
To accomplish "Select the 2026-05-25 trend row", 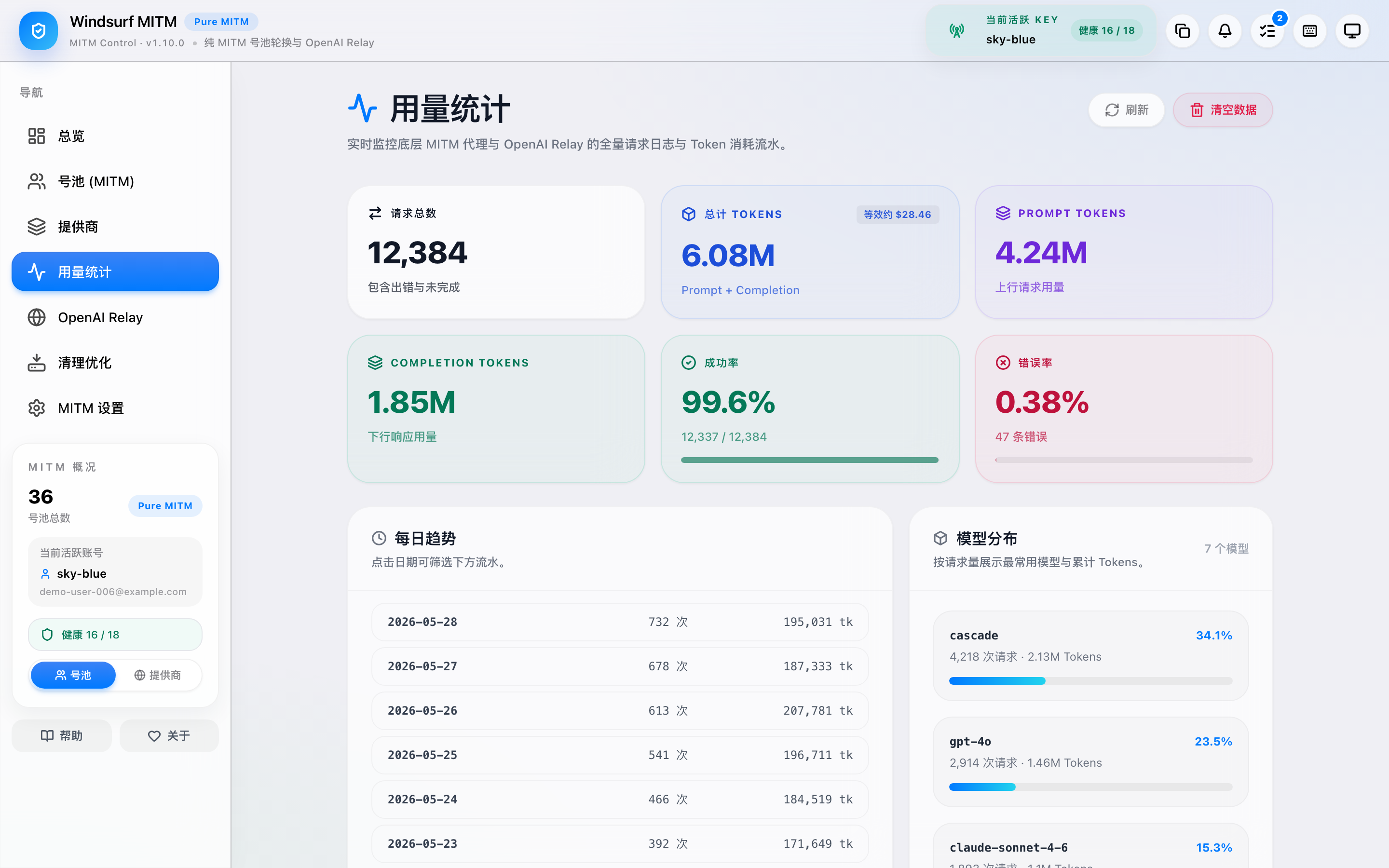I will [x=620, y=755].
